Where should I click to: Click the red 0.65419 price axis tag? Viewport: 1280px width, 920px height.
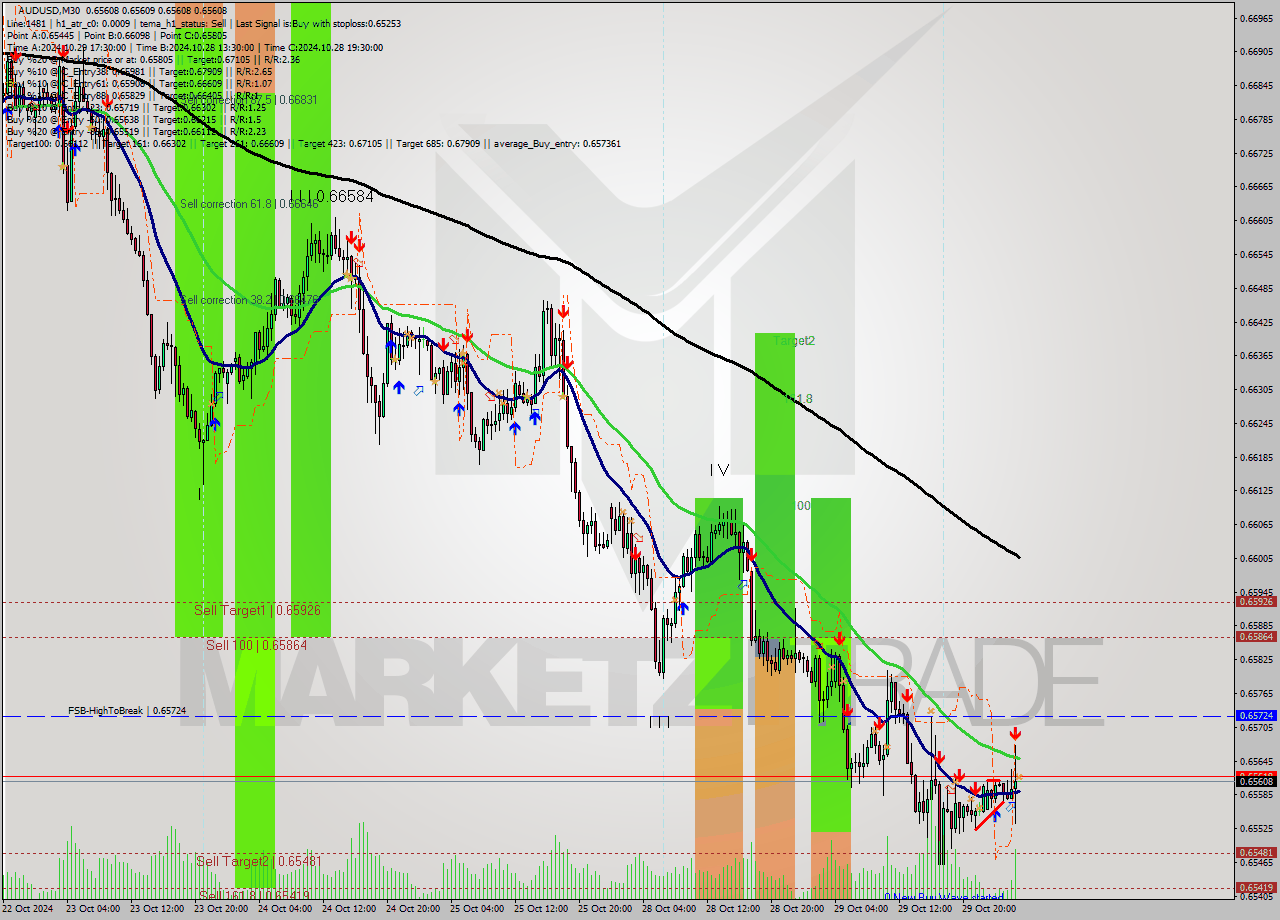point(1256,888)
